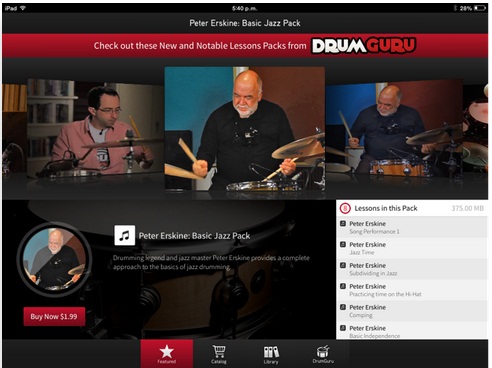Screen dimensions: 492x368
Task: Tap the Bluetooth icon in status bar
Action: pos(455,8)
